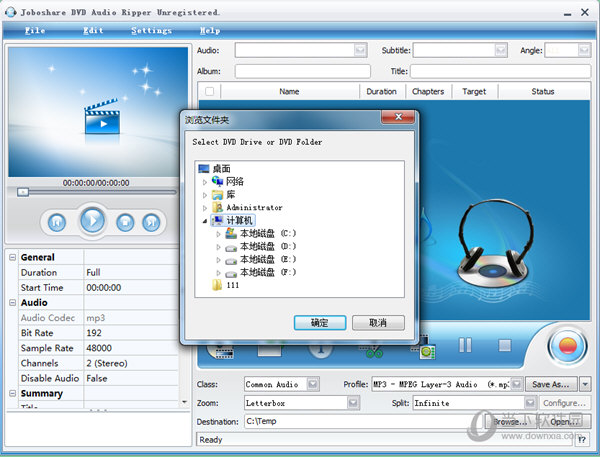The width and height of the screenshot is (600, 457).
Task: Click the scissors Clip icon in toolbar
Action: coord(373,351)
